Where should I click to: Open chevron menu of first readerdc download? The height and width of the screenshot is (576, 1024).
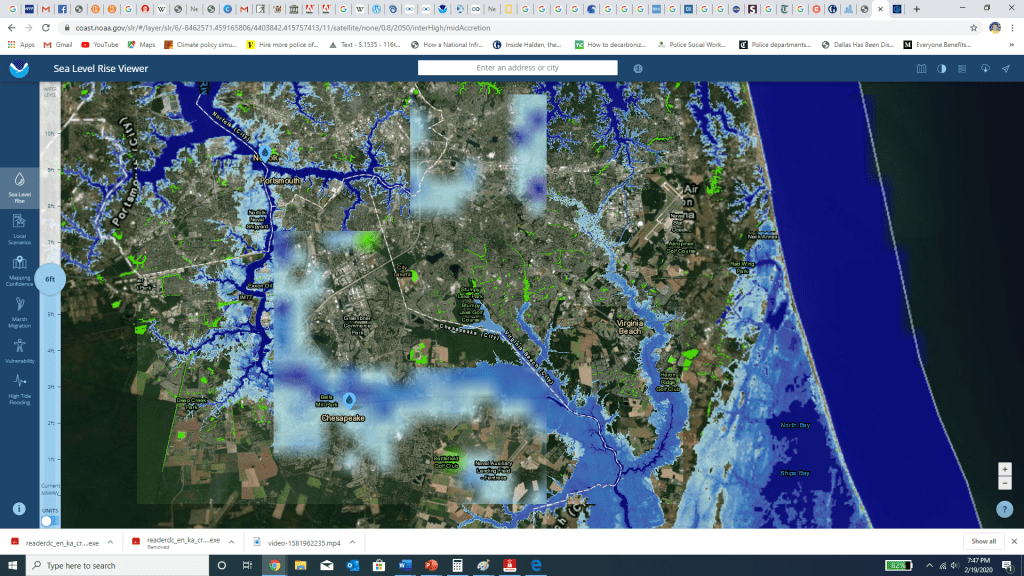click(108, 542)
